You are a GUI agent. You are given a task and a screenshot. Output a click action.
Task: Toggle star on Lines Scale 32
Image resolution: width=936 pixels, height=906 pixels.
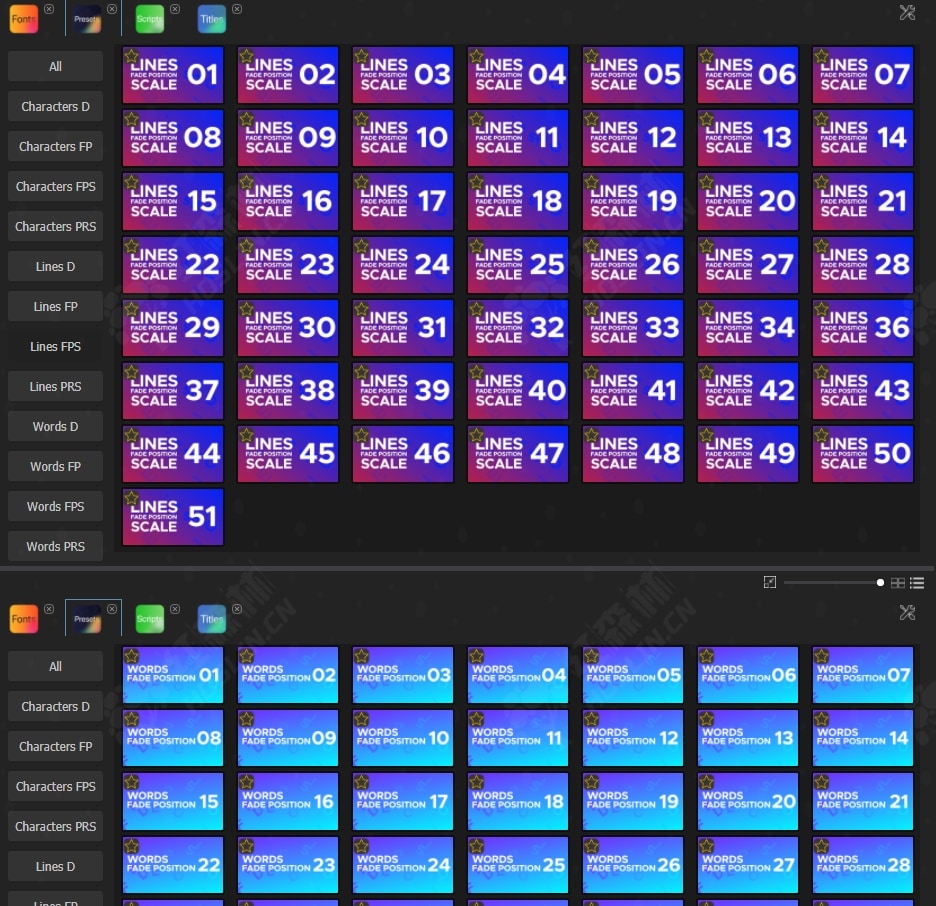pyautogui.click(x=476, y=309)
